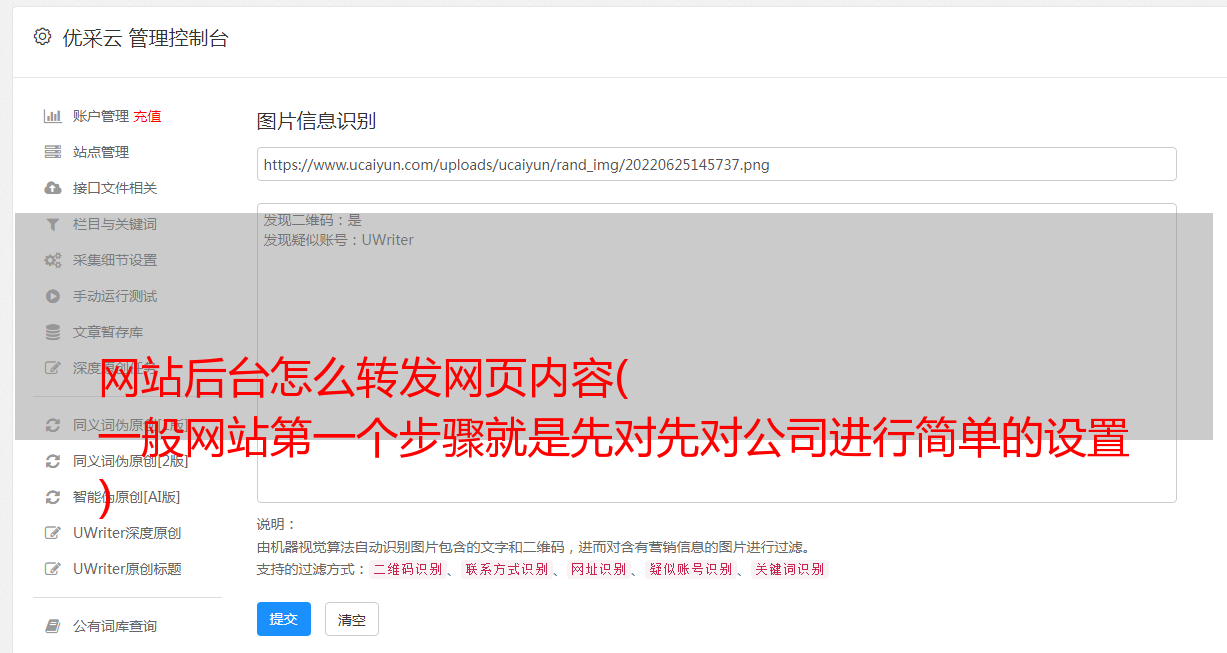Viewport: 1227px width, 653px height.
Task: Click the edit icon beside UWriter深度原创
Action: point(53,533)
